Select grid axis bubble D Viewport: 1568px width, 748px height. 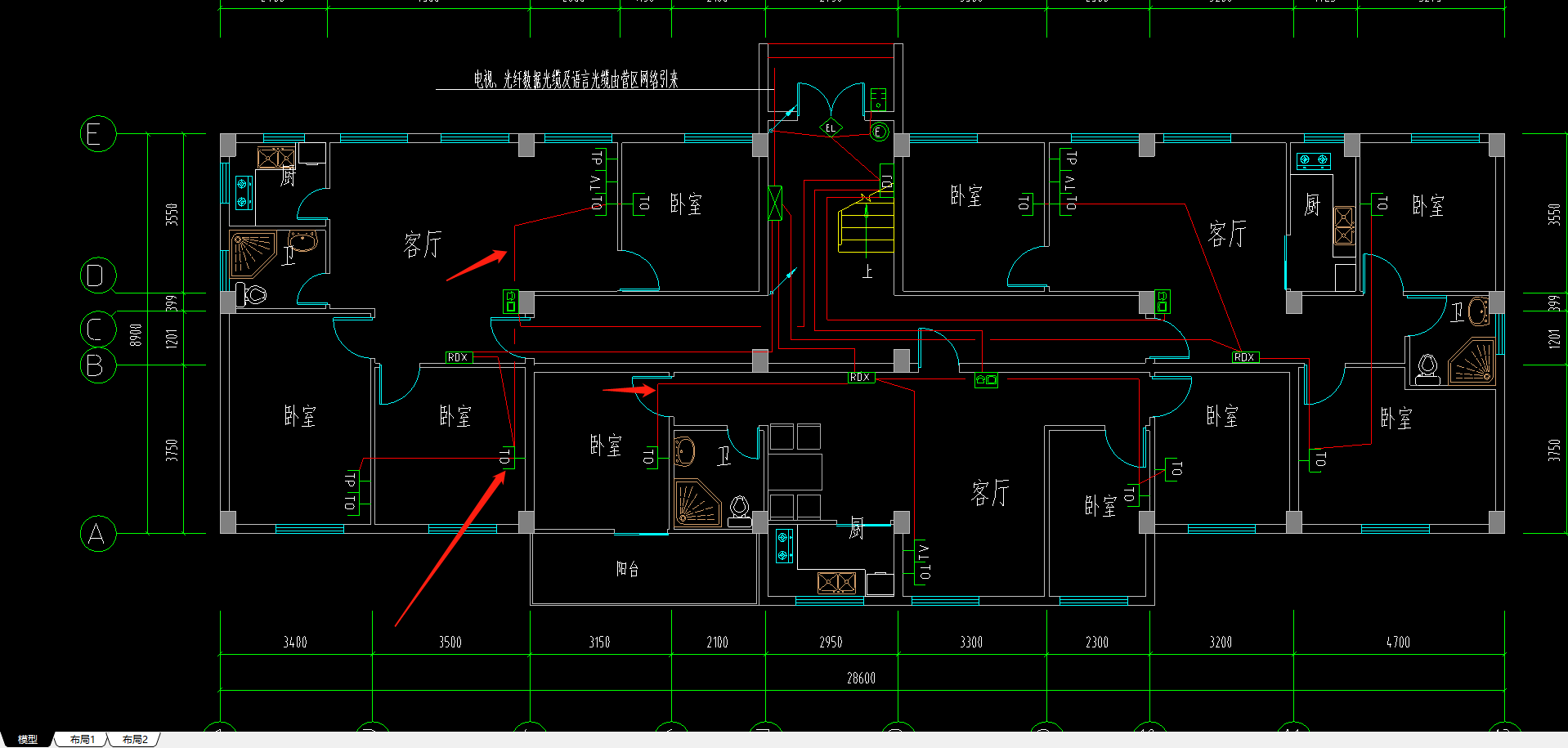tap(98, 275)
